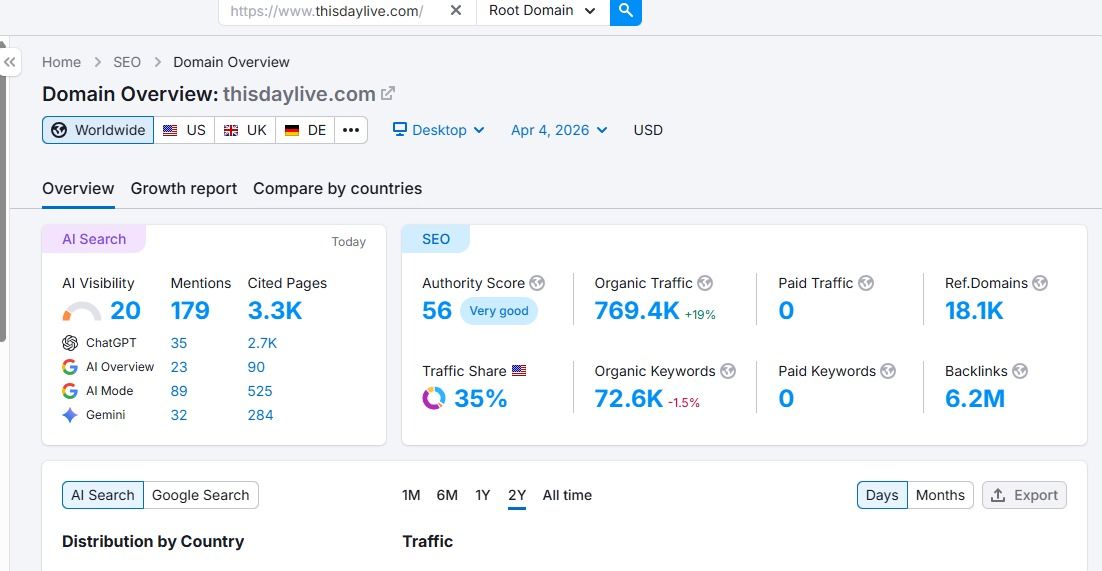The image size is (1102, 571).
Task: Open Authority Score value 56
Action: [x=437, y=310]
